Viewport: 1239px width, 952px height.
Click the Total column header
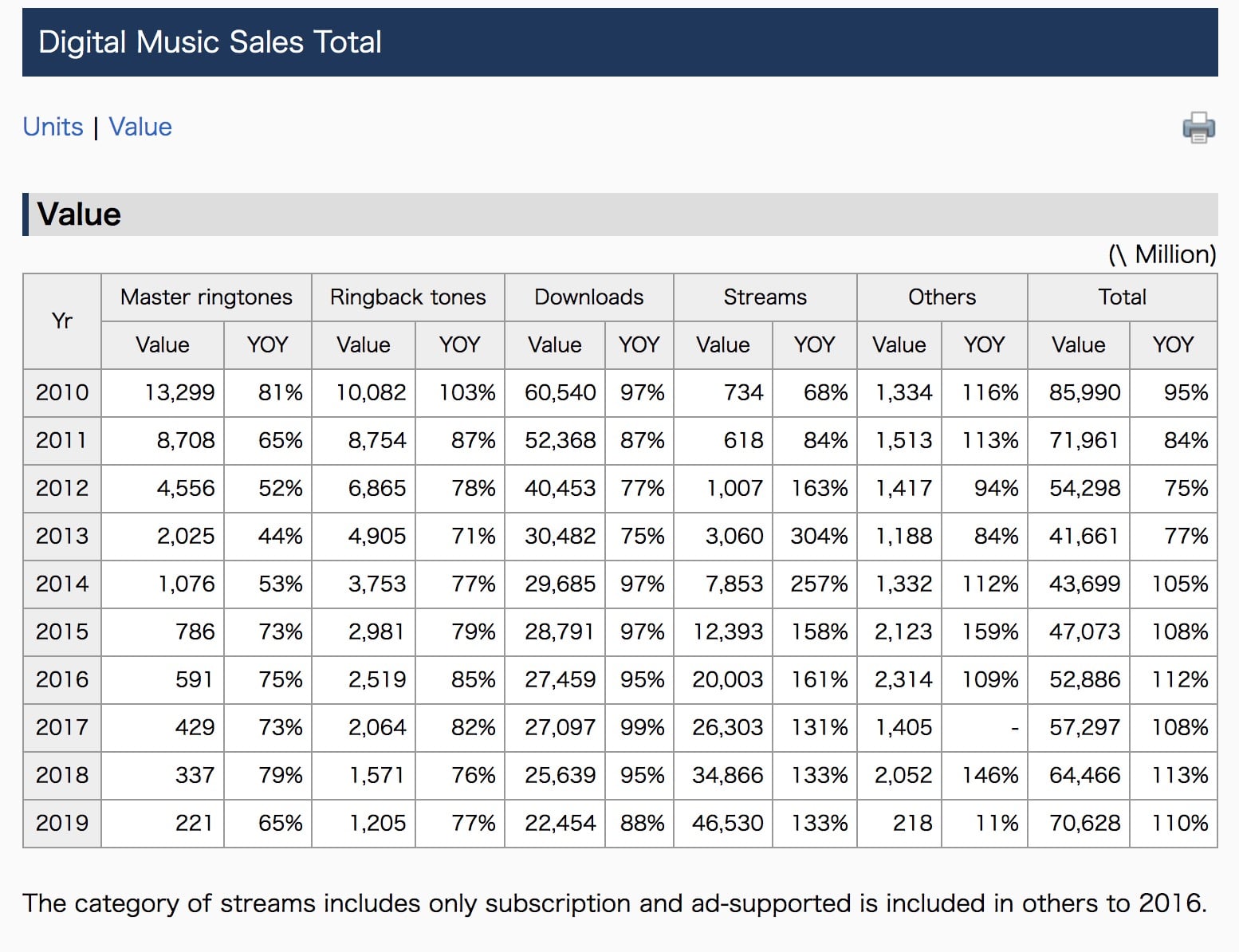(1122, 297)
